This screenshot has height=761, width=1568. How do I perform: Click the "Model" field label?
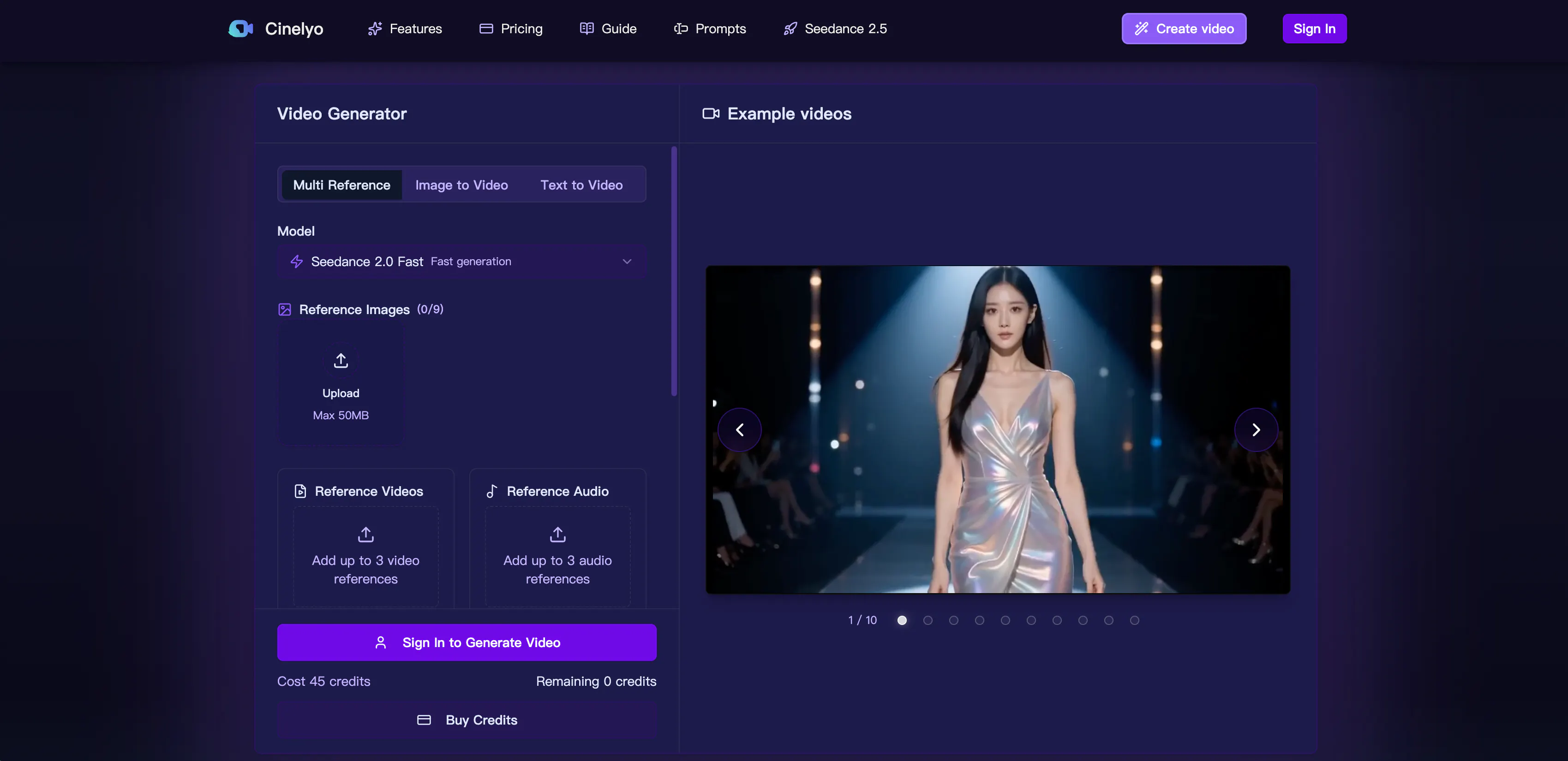[296, 231]
